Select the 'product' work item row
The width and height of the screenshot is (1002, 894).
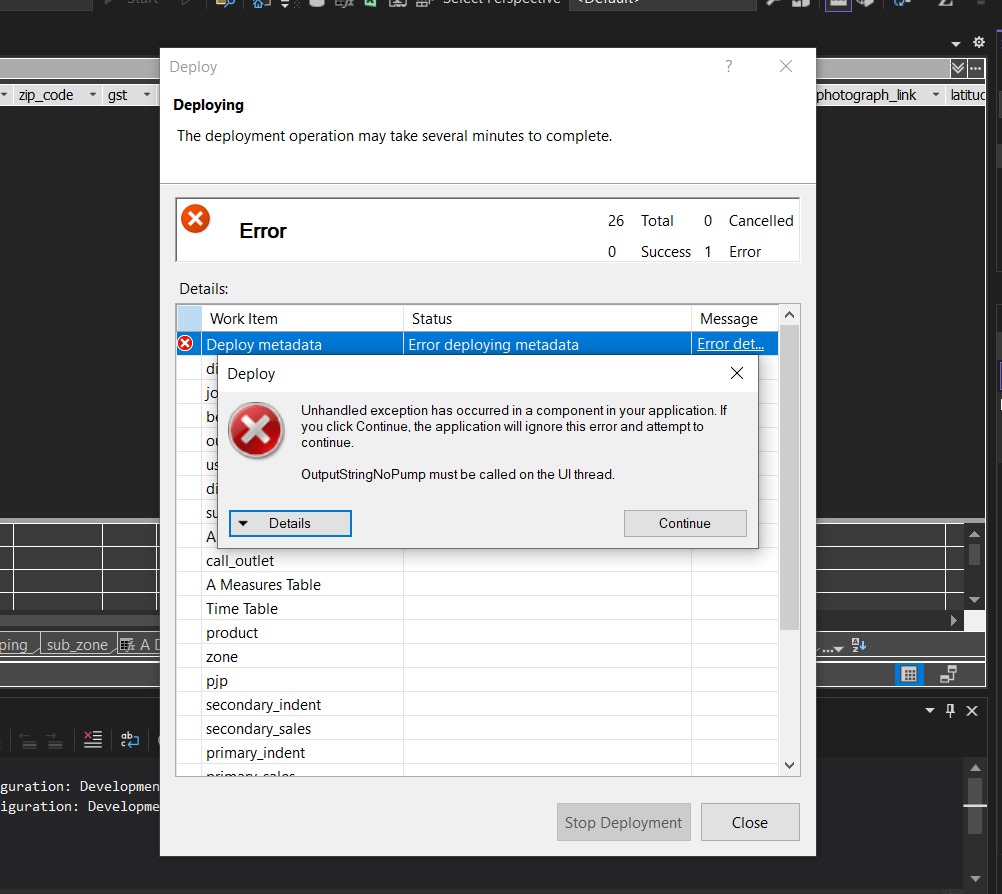[477, 633]
